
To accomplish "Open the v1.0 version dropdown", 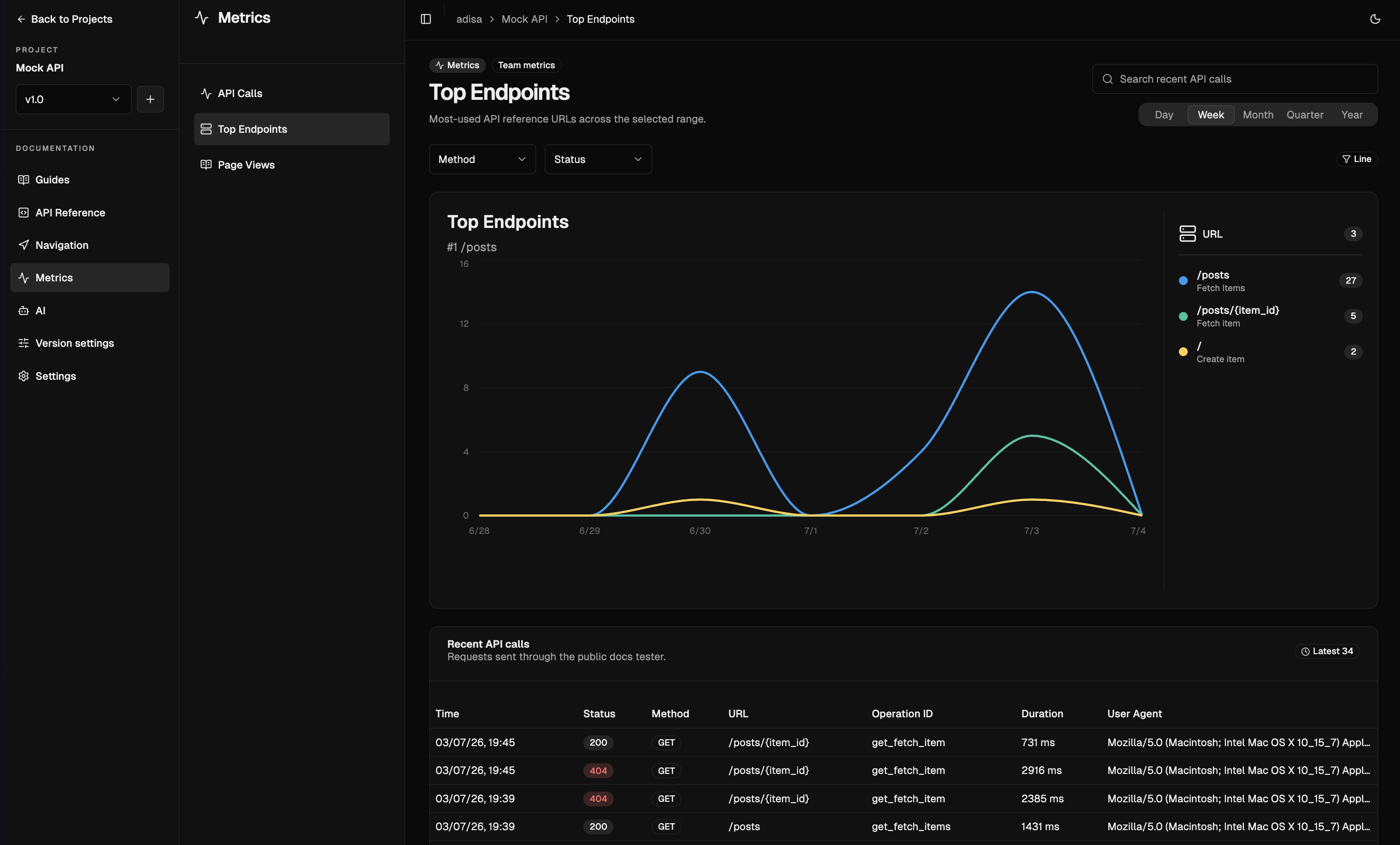I will click(73, 99).
